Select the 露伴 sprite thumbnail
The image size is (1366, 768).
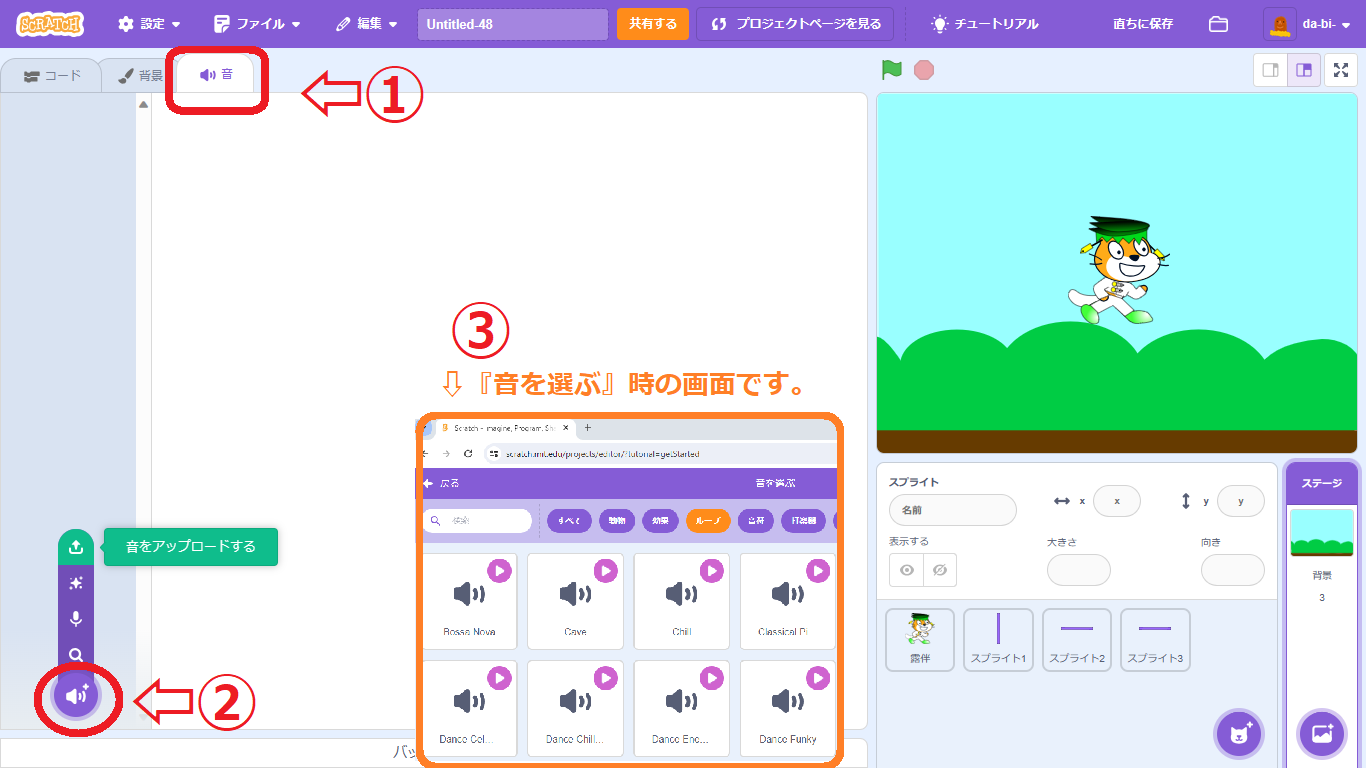coord(920,640)
